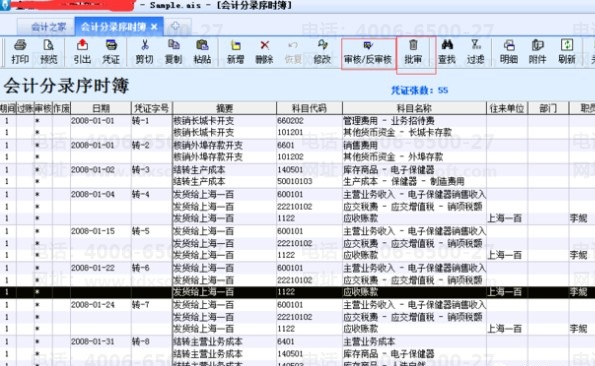This screenshot has height=366, width=595.
Task: Click 其他货币资金 - 长城卡存款 account name
Action: tap(397, 132)
